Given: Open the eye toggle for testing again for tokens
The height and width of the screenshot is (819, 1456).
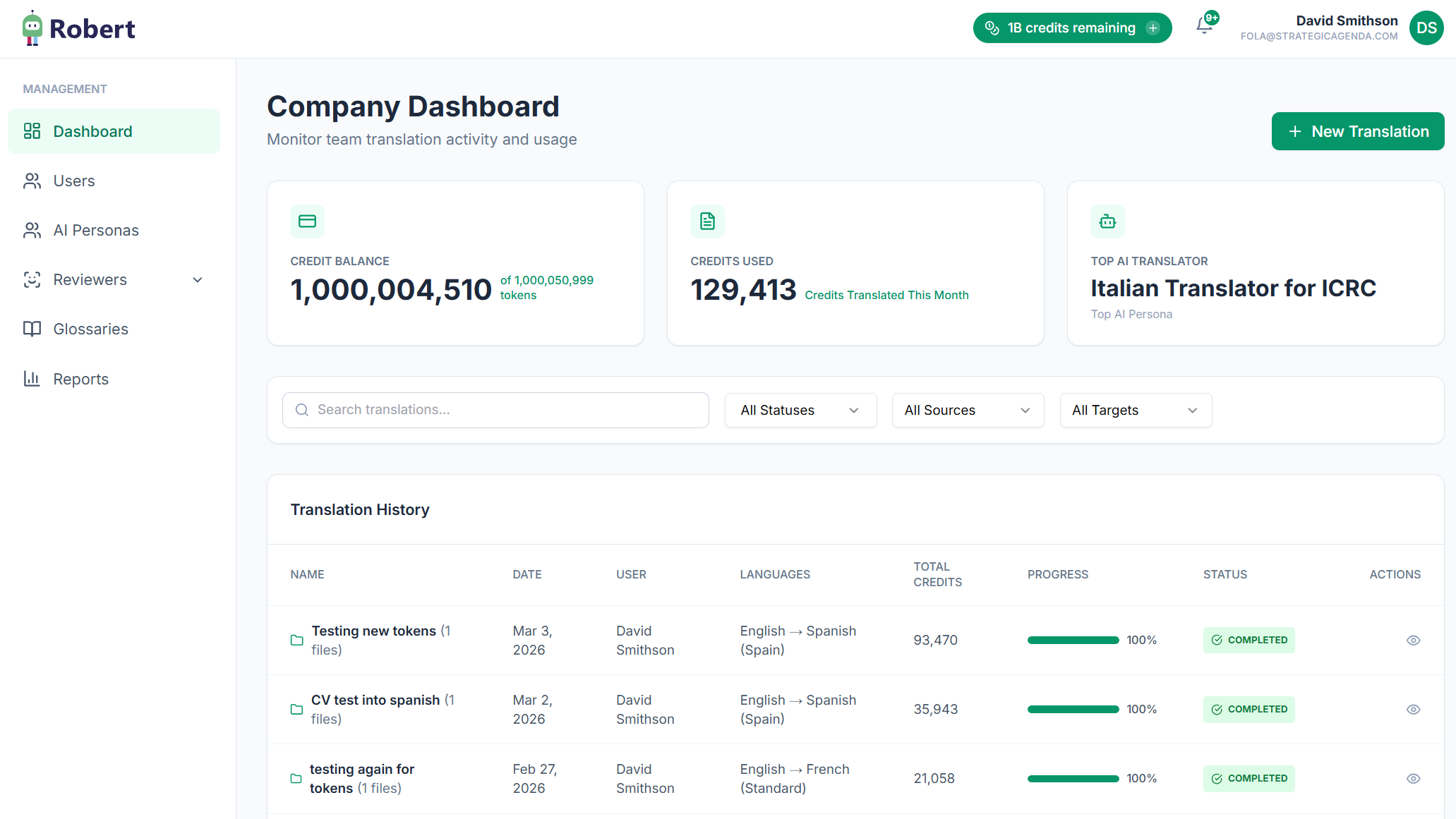Looking at the screenshot, I should [x=1414, y=778].
